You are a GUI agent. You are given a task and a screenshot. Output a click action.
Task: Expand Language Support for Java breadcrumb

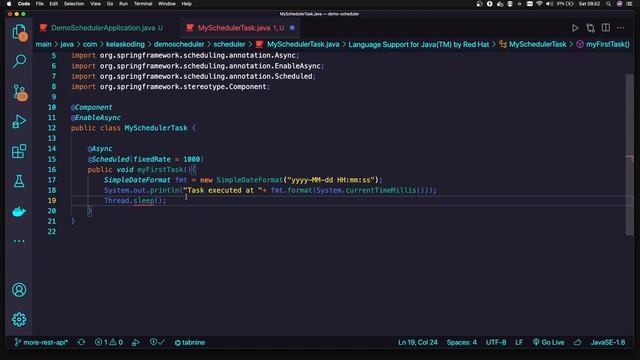418,44
